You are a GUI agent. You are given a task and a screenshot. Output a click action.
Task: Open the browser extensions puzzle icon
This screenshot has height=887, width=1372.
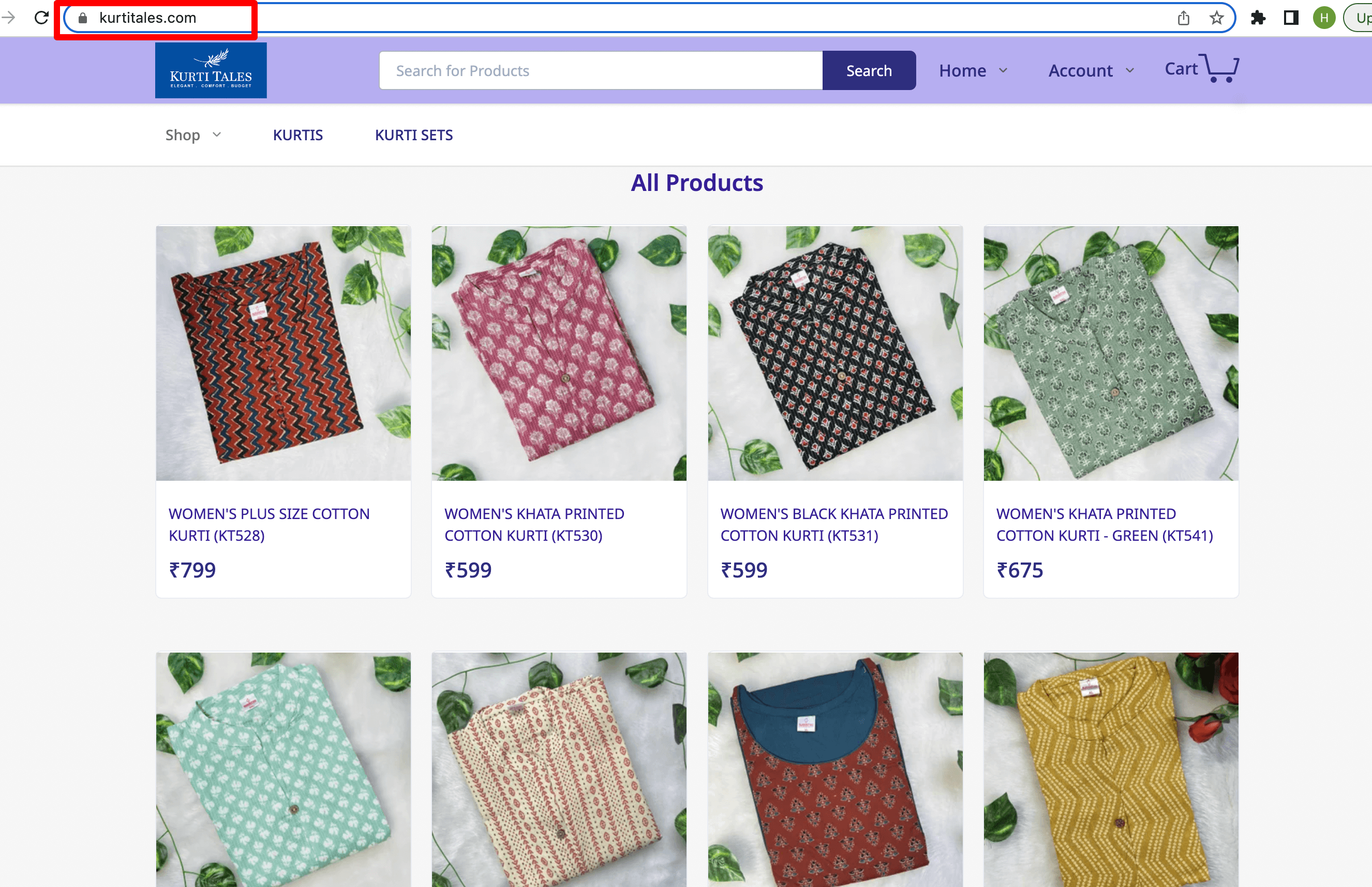[1258, 18]
